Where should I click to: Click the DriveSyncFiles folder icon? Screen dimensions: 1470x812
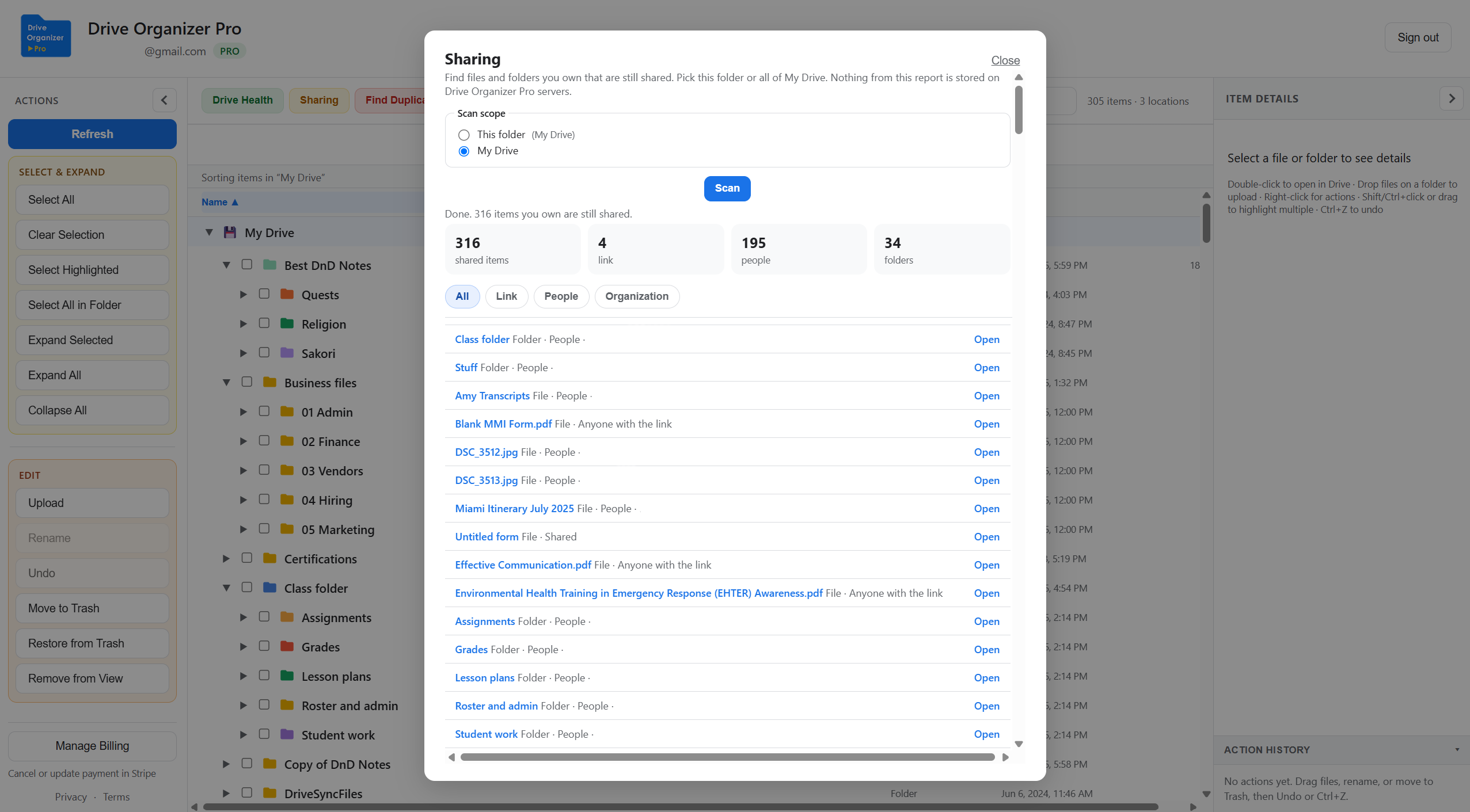click(269, 793)
